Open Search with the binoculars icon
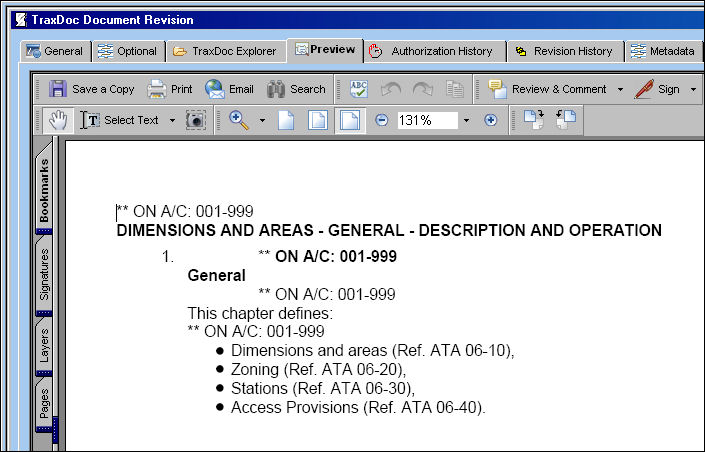705x452 pixels. pos(276,89)
